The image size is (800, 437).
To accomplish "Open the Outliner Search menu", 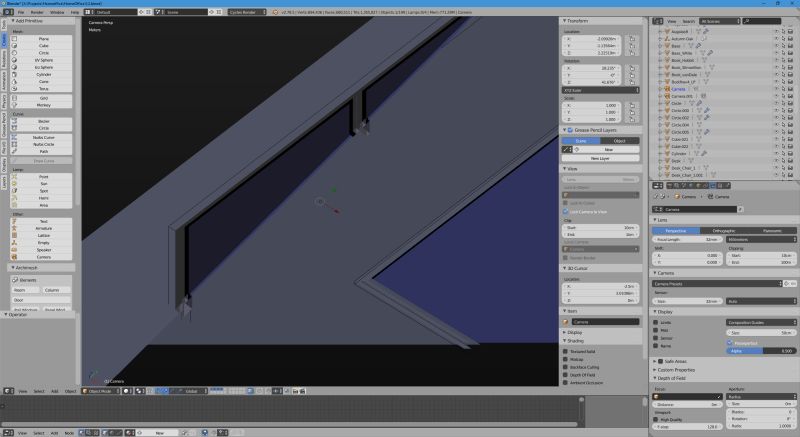I will point(689,21).
